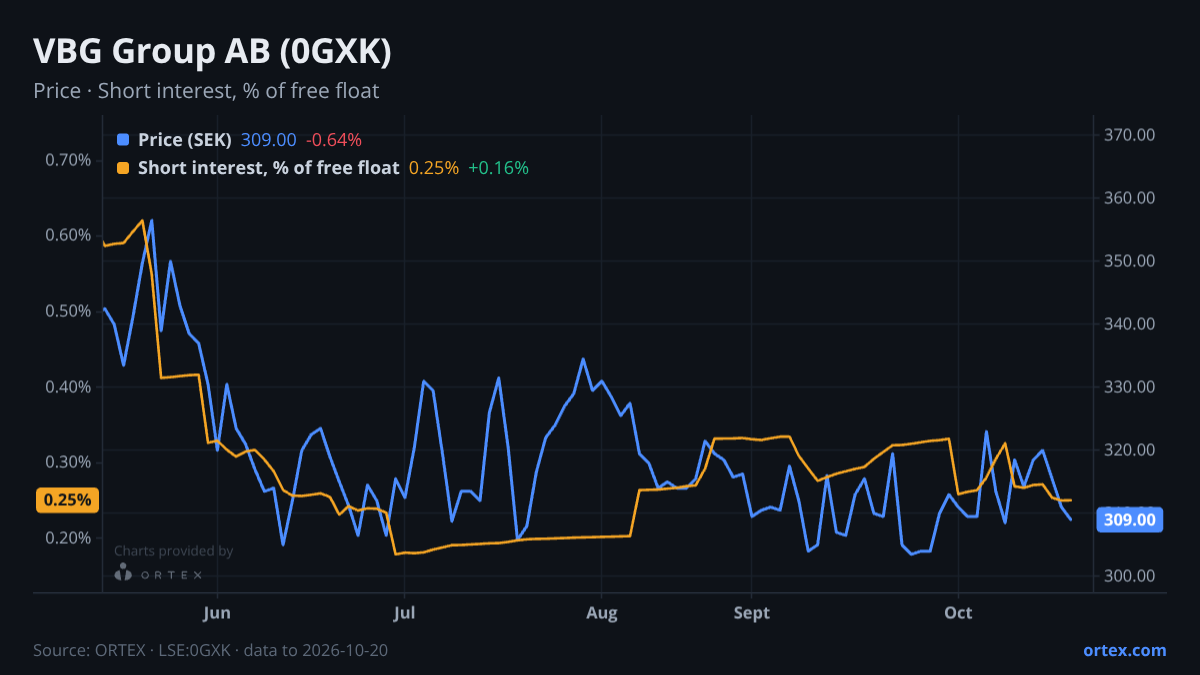
Task: Click the 340.00 right axis label
Action: 1130,324
